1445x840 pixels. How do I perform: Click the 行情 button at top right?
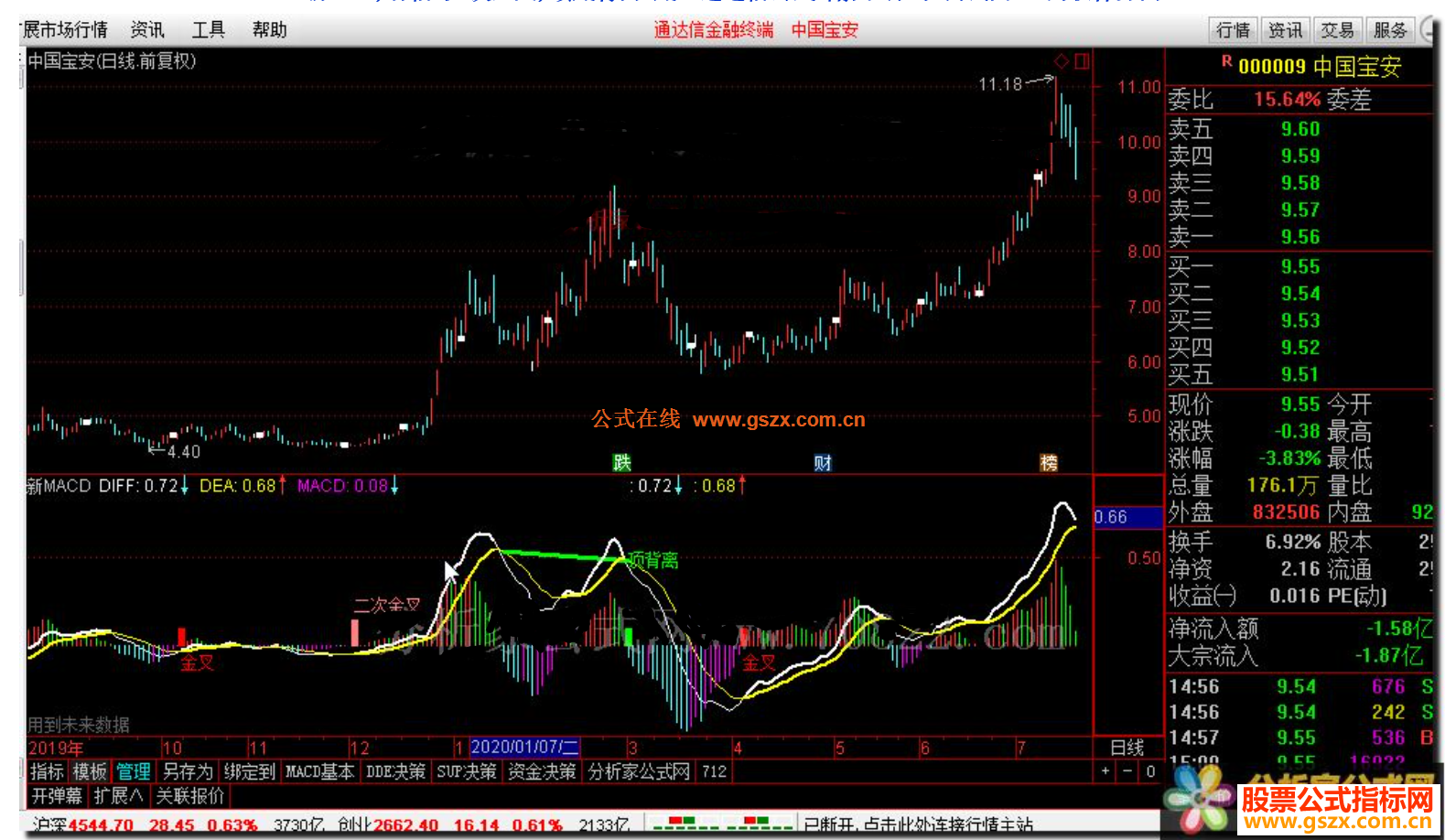(x=1233, y=30)
